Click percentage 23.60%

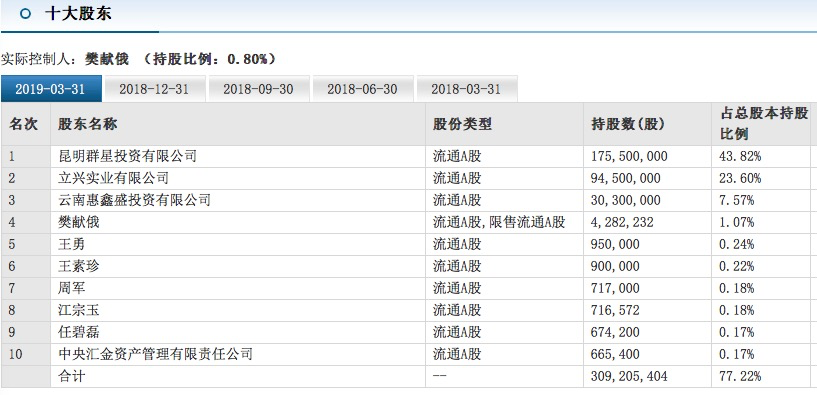click(740, 178)
